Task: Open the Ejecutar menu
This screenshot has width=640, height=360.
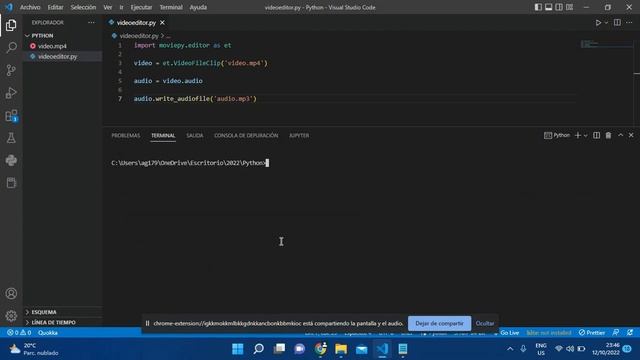Action: (x=141, y=7)
